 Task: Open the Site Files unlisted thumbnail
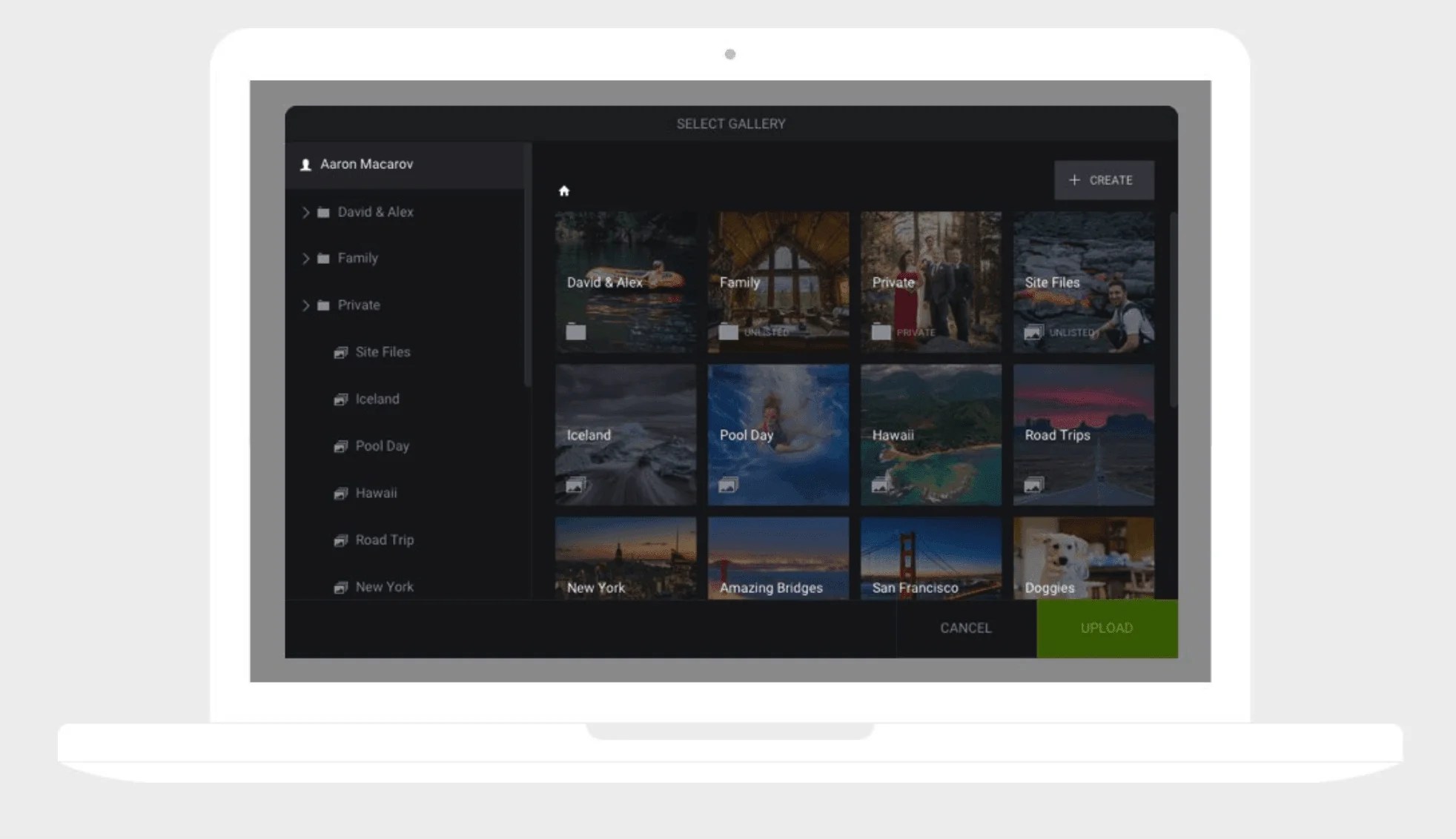point(1083,282)
